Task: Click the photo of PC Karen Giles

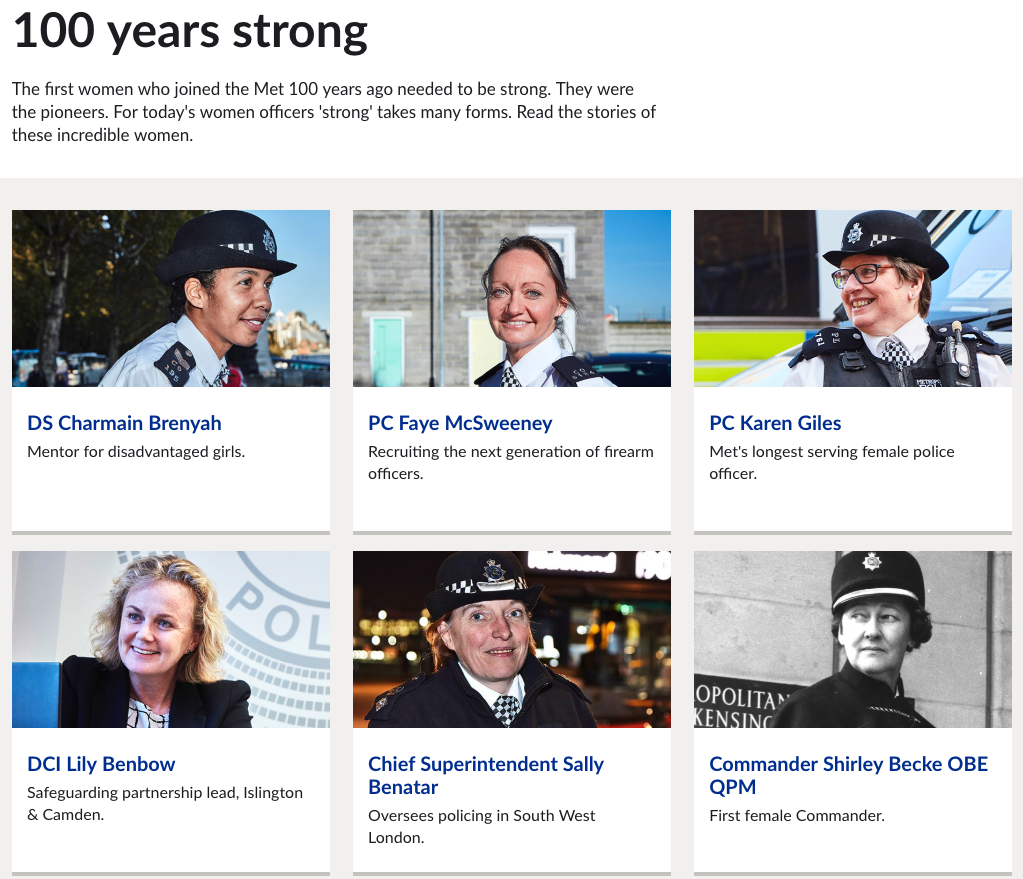Action: (853, 298)
